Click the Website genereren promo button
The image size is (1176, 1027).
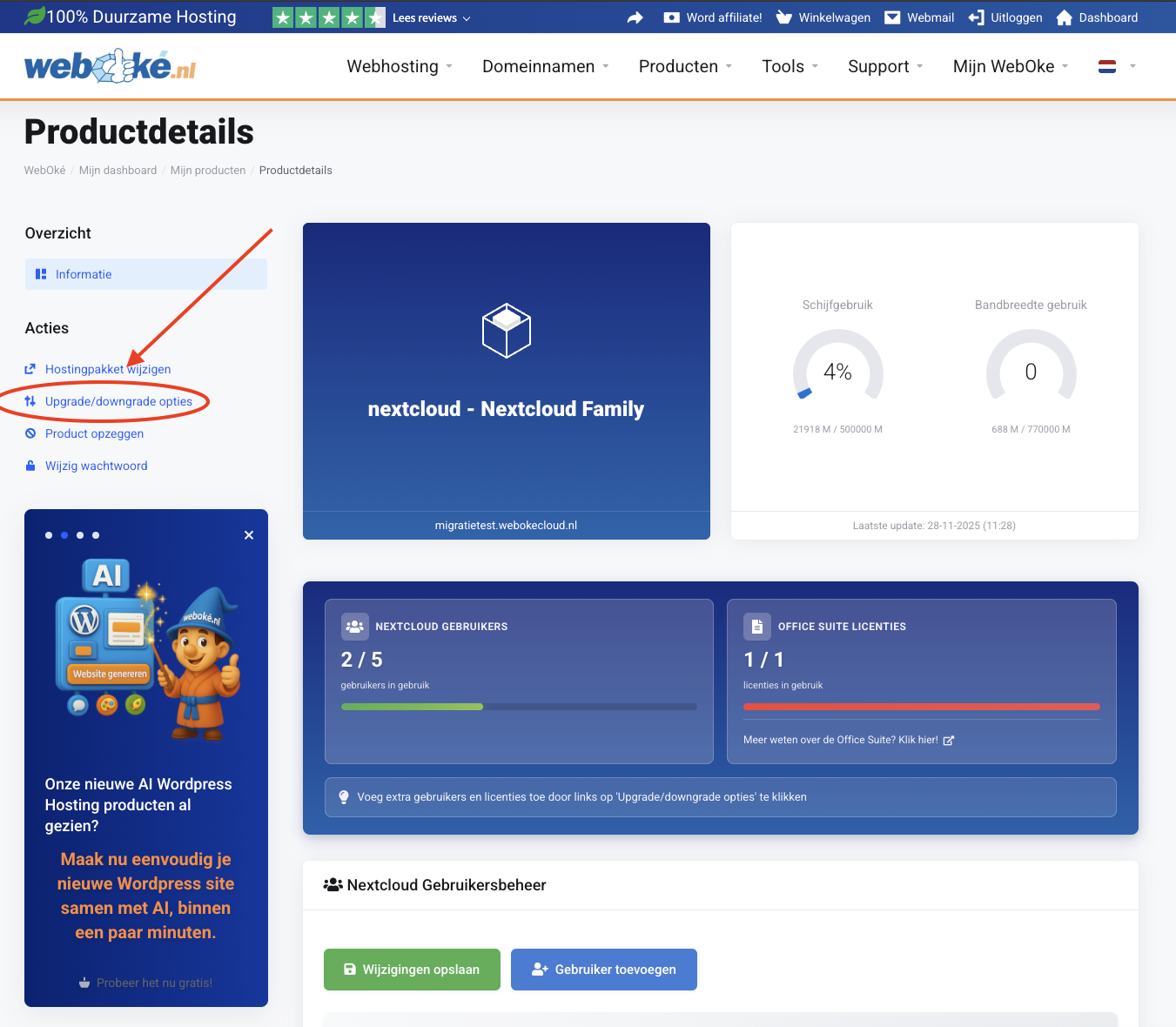click(x=110, y=674)
